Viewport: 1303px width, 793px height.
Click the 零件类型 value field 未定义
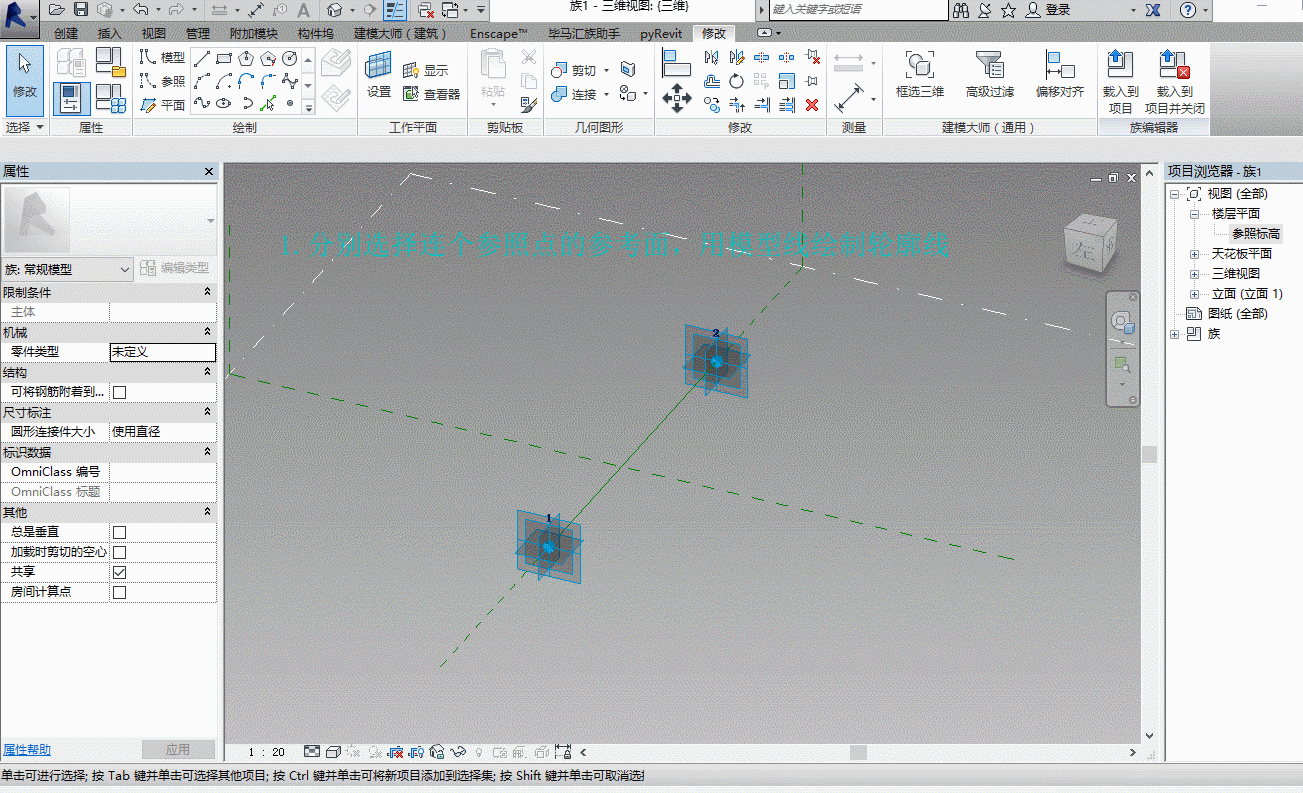163,352
